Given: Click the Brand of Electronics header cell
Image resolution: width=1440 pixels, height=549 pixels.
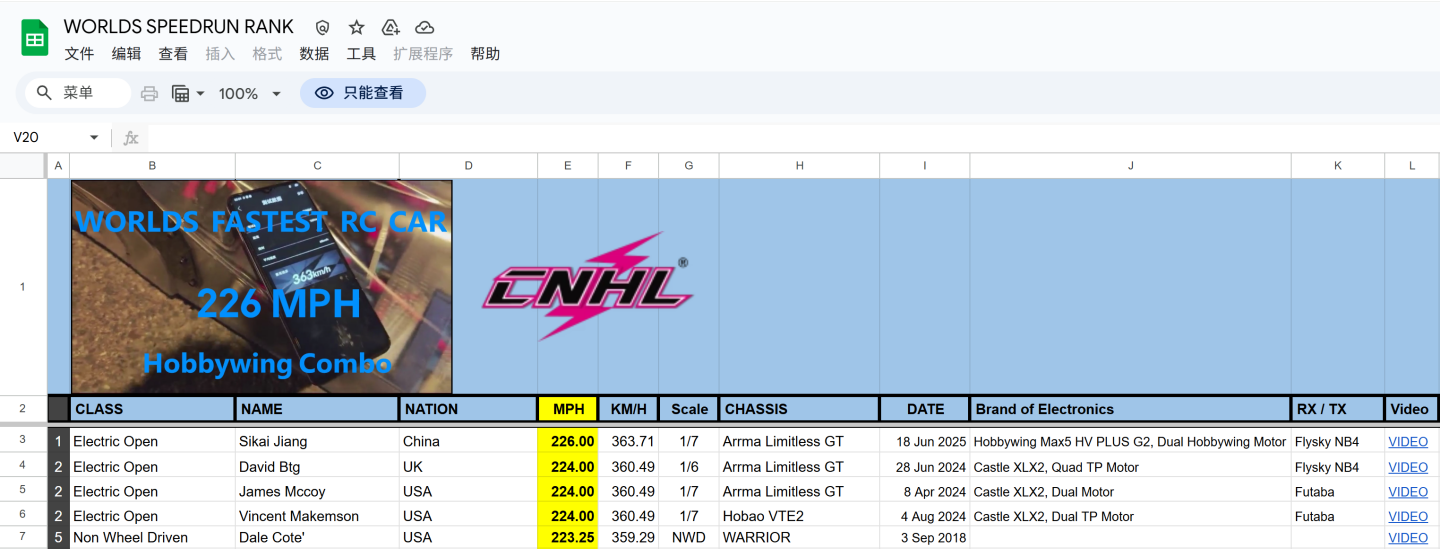Looking at the screenshot, I should (x=1131, y=409).
